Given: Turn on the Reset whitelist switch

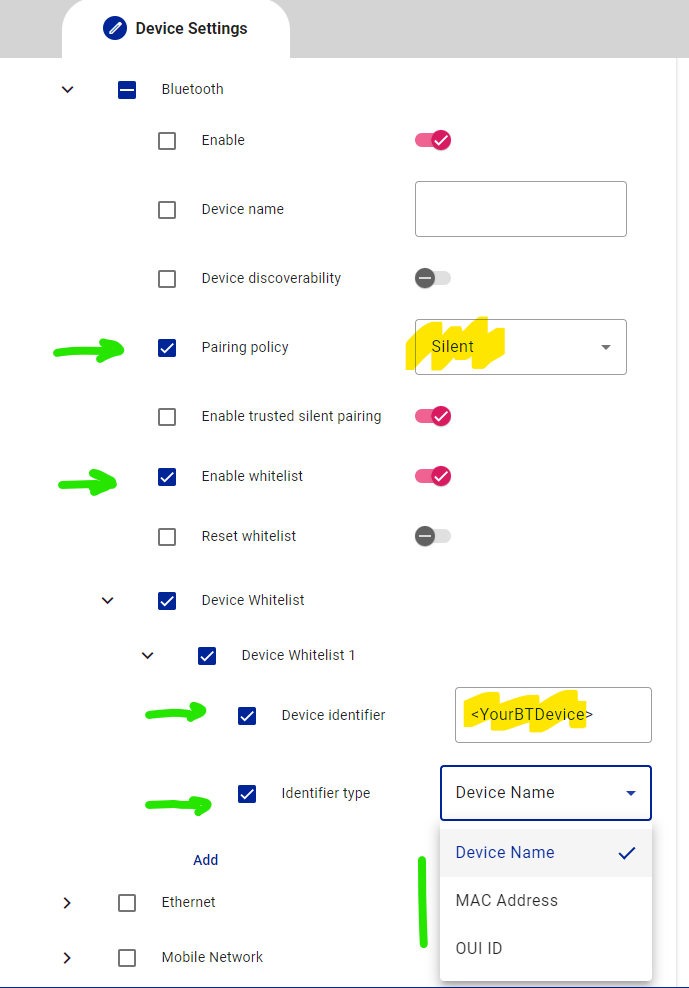Looking at the screenshot, I should point(433,536).
